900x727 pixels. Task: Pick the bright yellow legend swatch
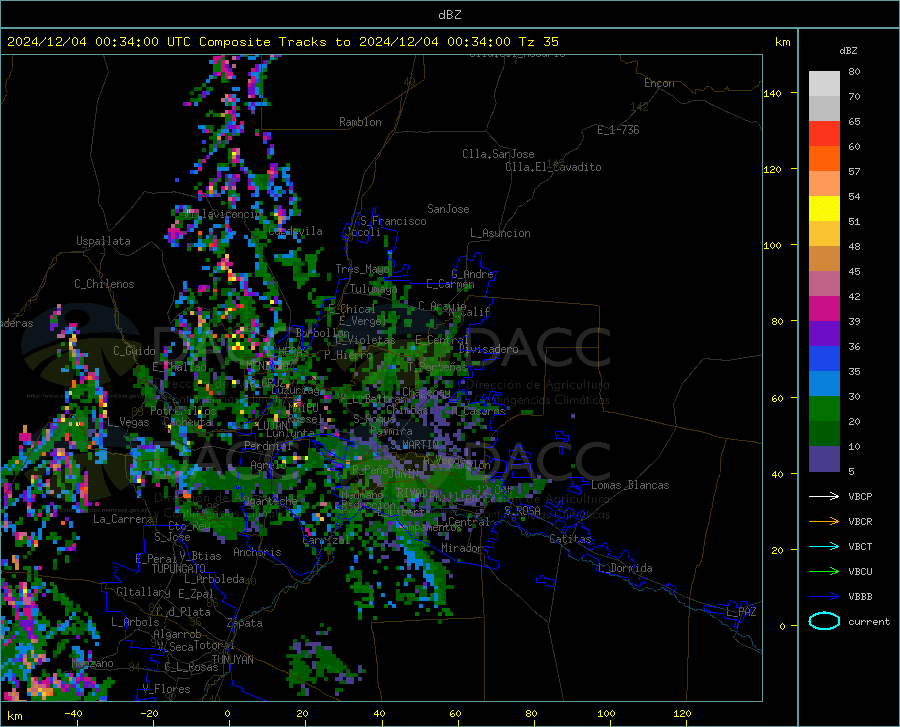(x=824, y=209)
